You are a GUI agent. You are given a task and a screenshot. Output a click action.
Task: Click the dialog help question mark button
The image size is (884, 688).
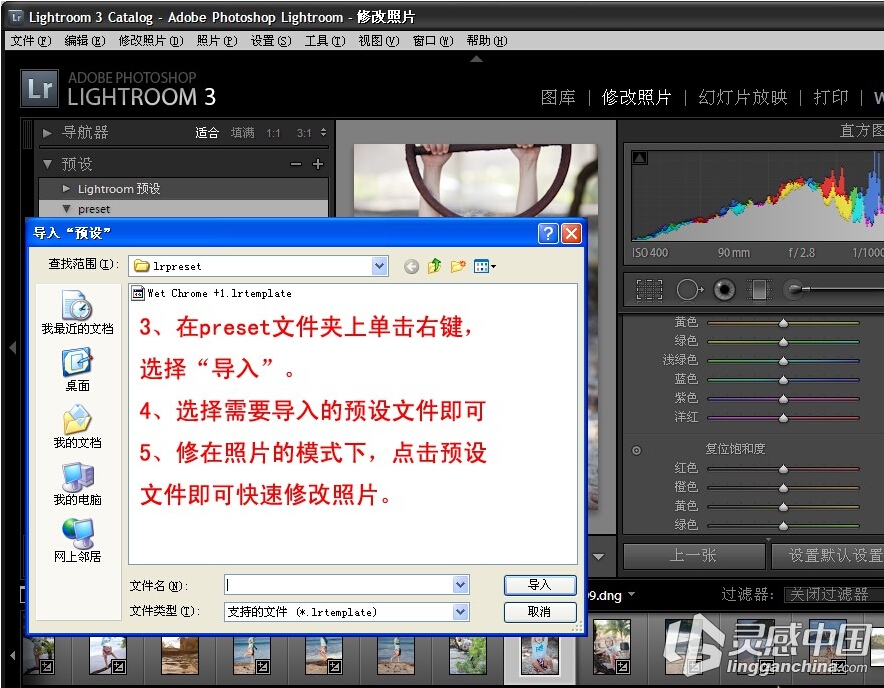point(548,233)
